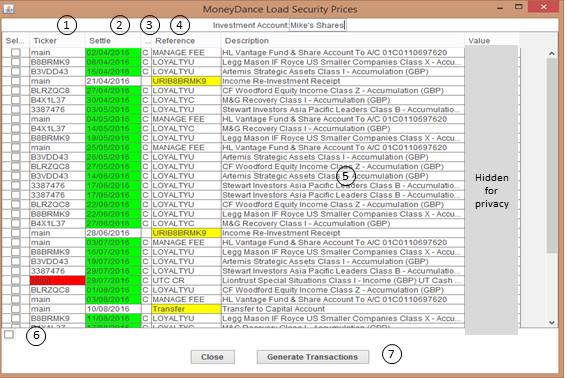
Task: Click the scrollbar down arrow
Action: 551,323
